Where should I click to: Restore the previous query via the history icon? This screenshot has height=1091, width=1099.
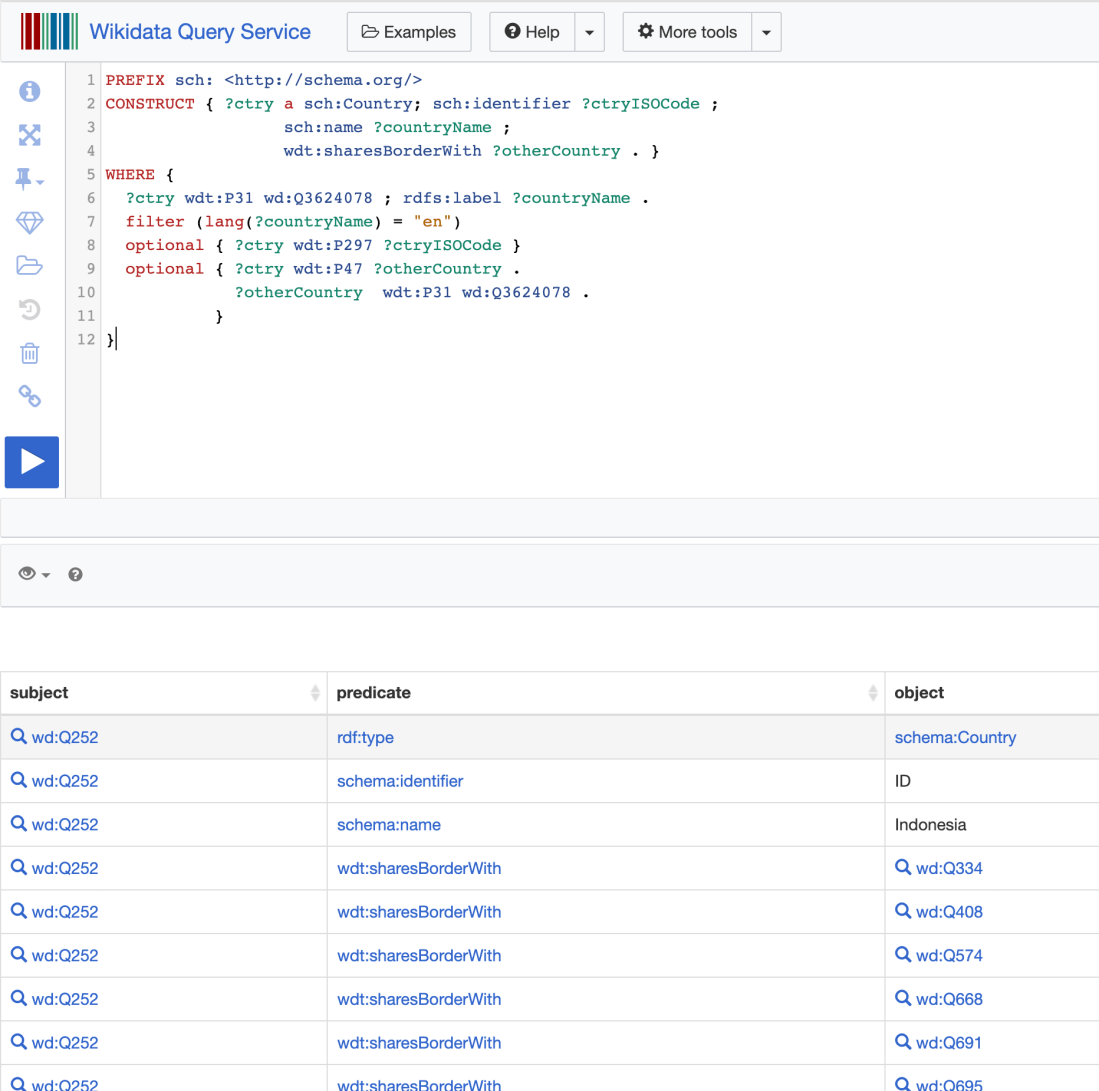point(29,310)
